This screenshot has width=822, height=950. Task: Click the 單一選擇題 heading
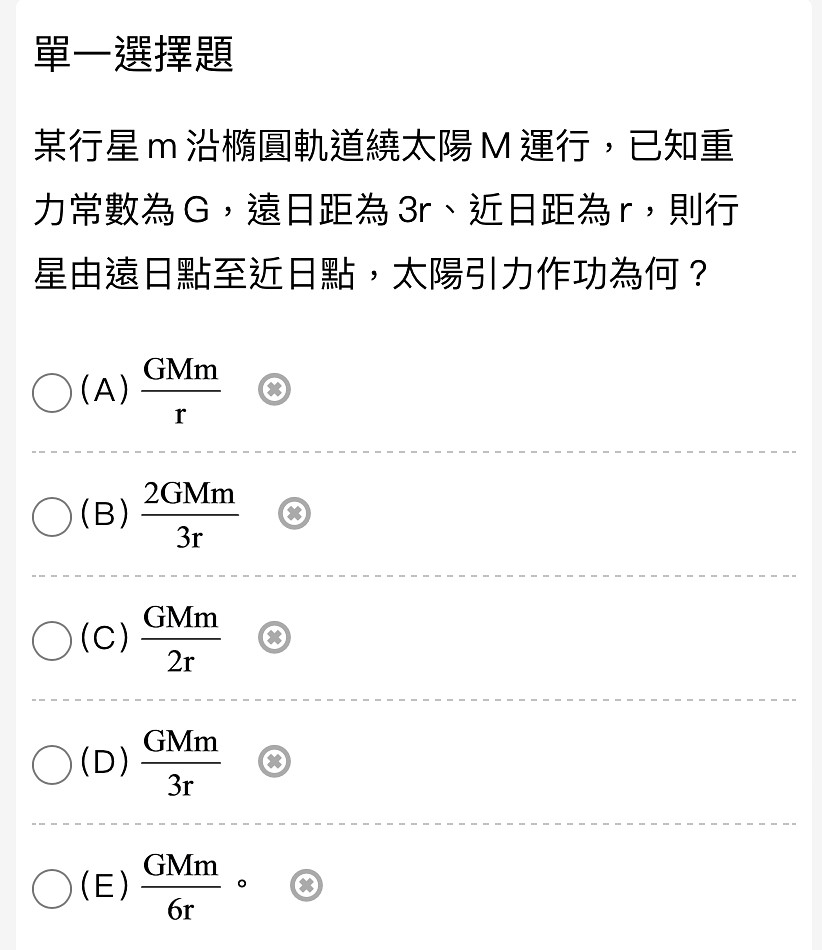pyautogui.click(x=133, y=55)
